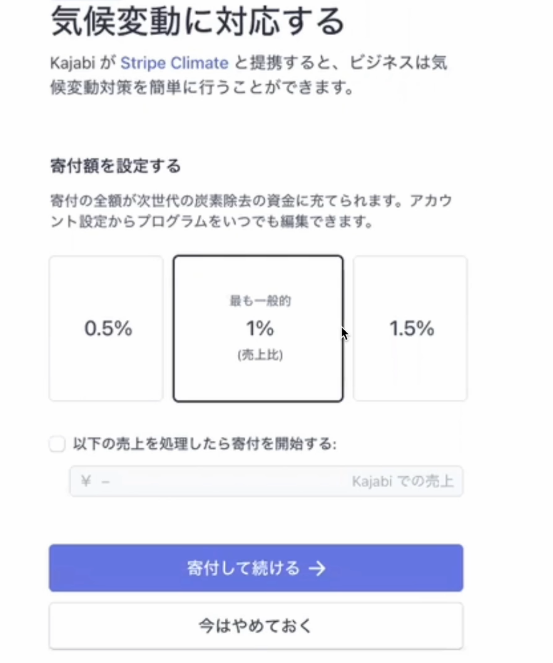Select the 1.5% donation option
The height and width of the screenshot is (663, 553).
pos(410,328)
